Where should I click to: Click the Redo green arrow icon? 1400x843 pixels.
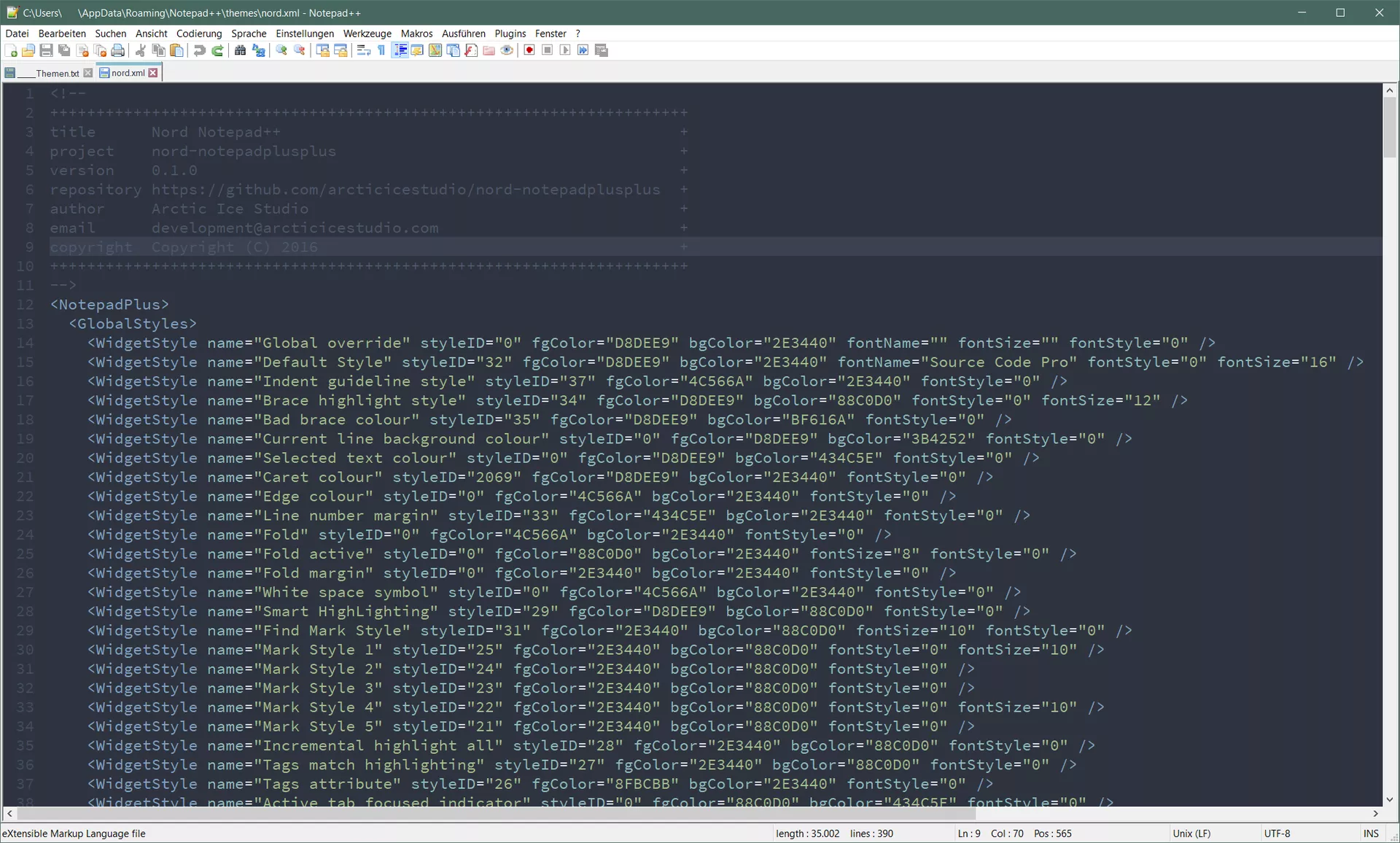pyautogui.click(x=217, y=50)
